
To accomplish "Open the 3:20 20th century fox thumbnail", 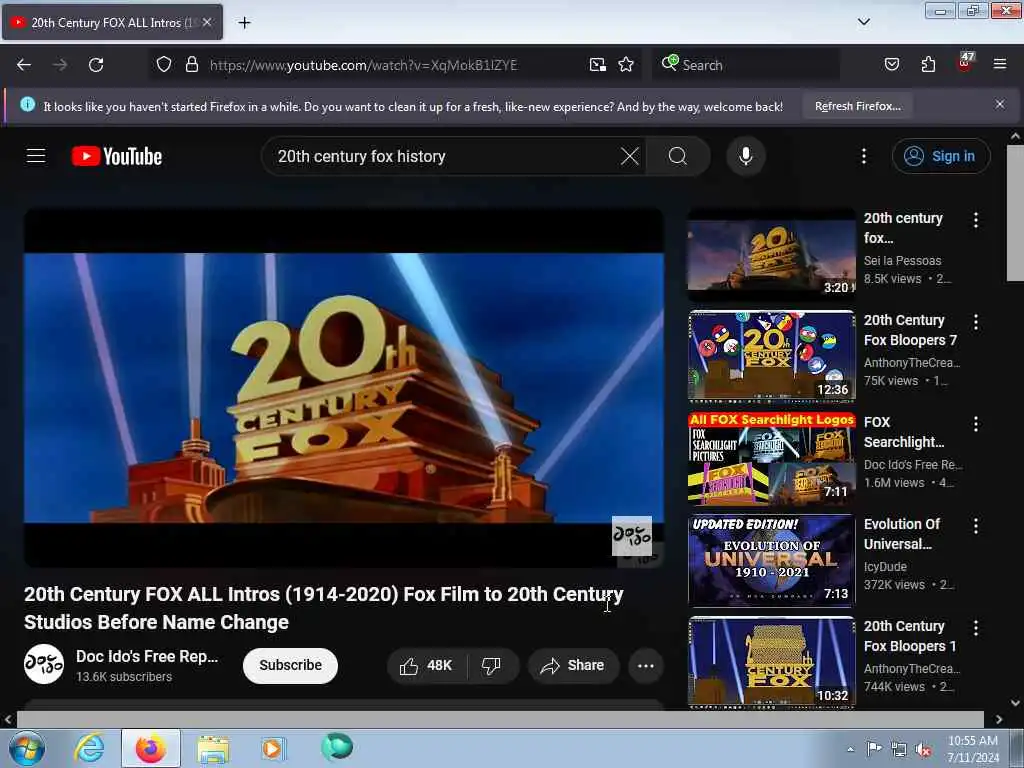I will pyautogui.click(x=772, y=253).
